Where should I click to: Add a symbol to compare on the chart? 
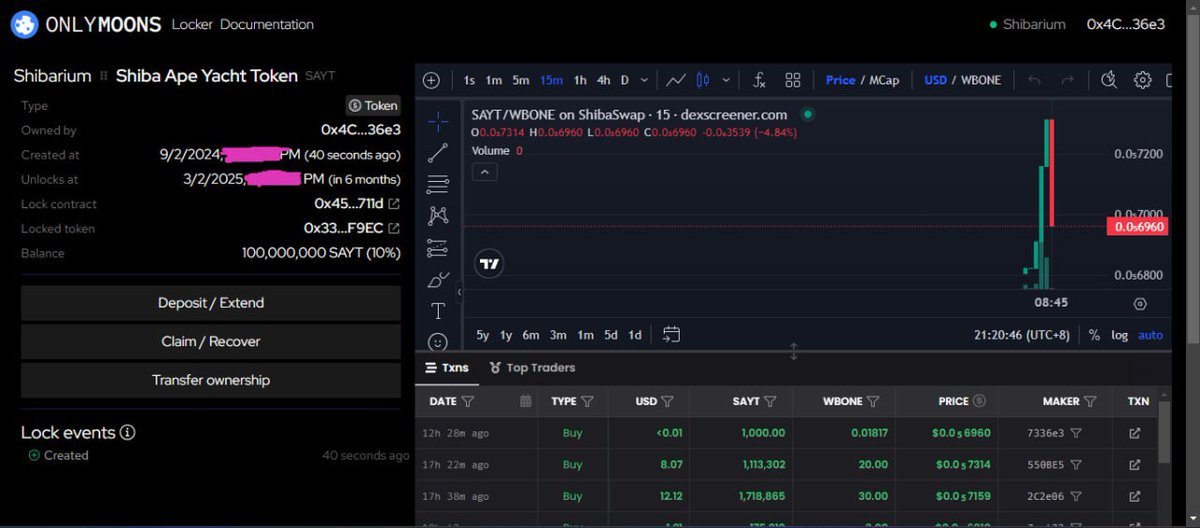(431, 80)
